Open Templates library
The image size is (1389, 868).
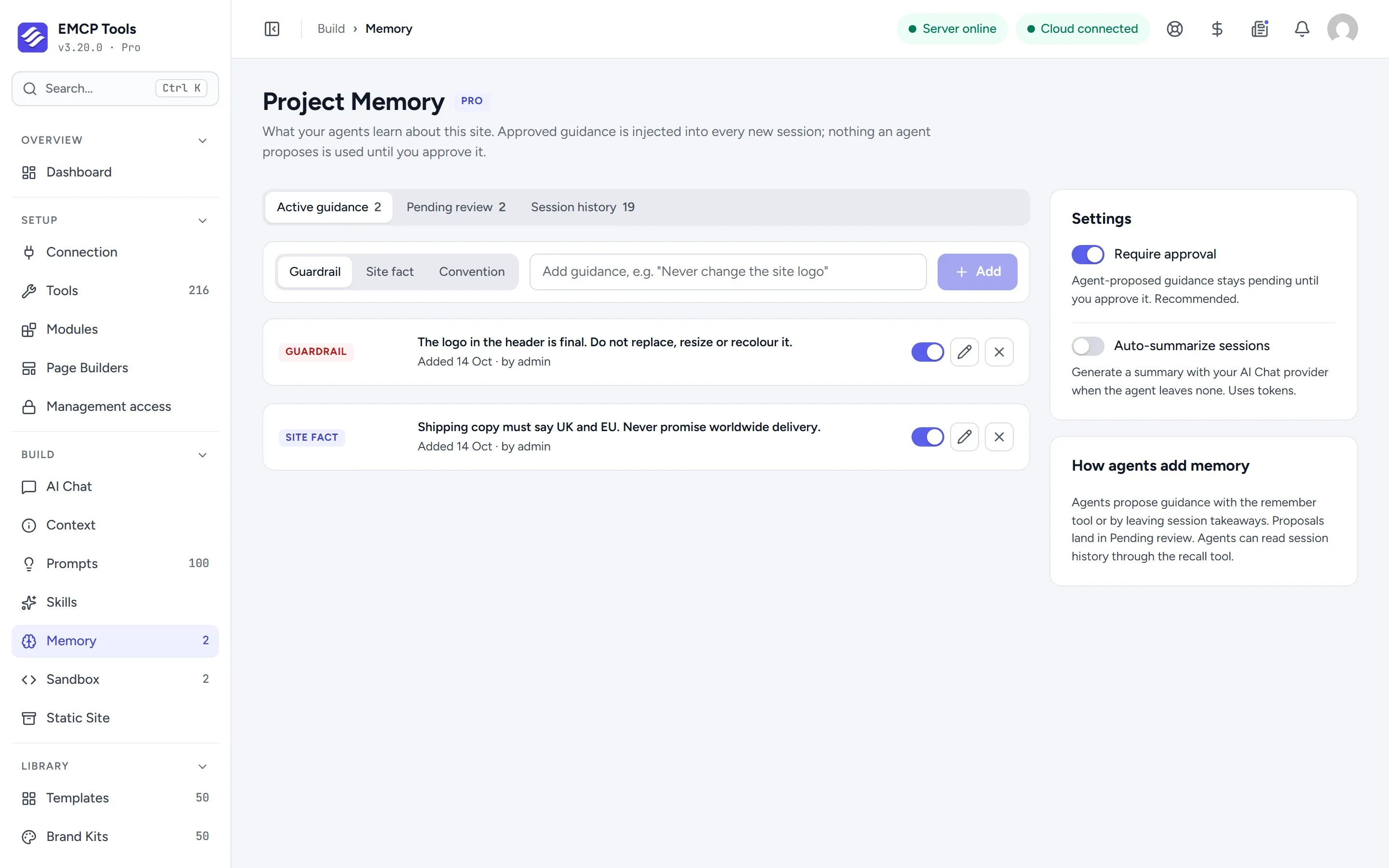coord(115,798)
